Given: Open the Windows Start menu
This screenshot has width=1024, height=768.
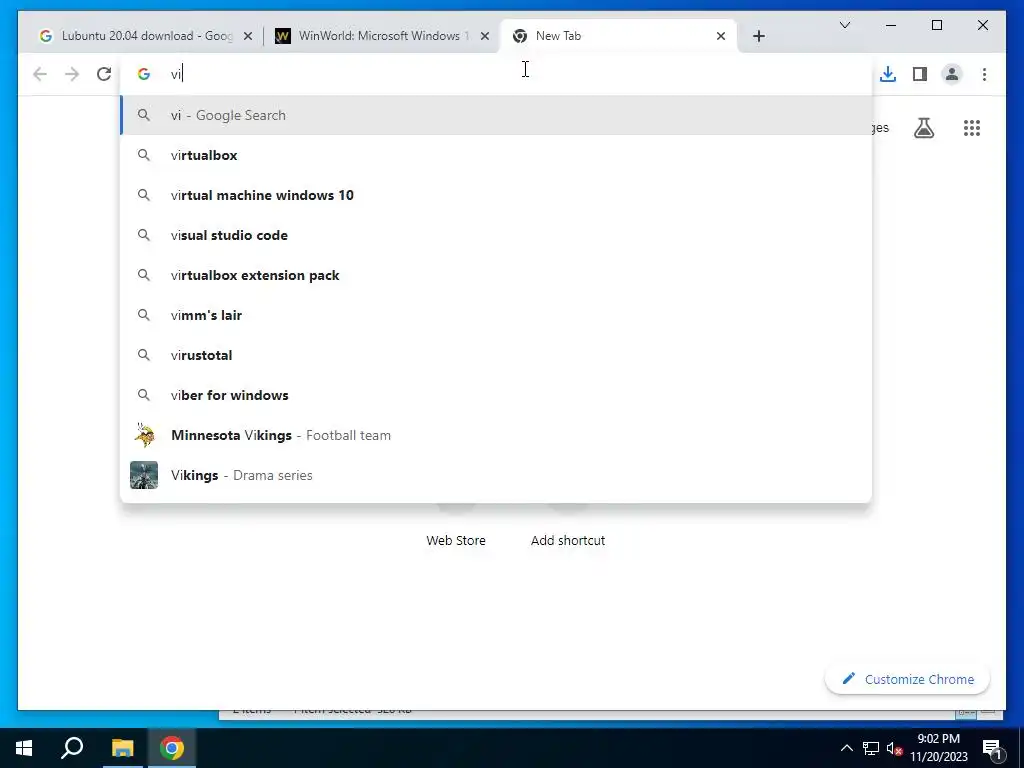Looking at the screenshot, I should point(24,748).
